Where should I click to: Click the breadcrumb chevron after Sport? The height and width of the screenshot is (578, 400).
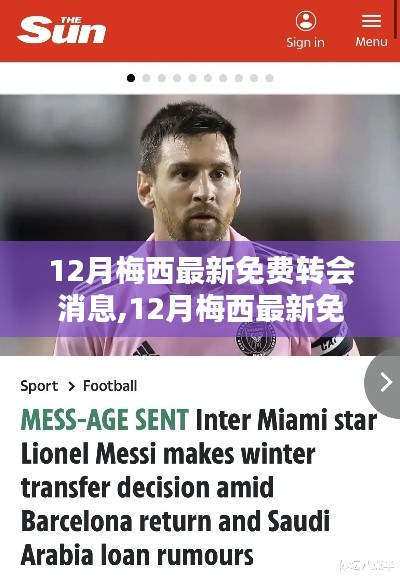pyautogui.click(x=72, y=387)
